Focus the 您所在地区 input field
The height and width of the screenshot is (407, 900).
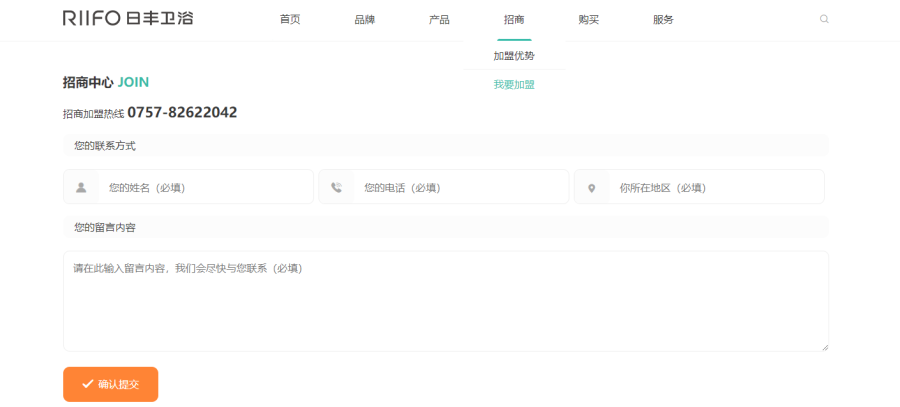coord(715,187)
